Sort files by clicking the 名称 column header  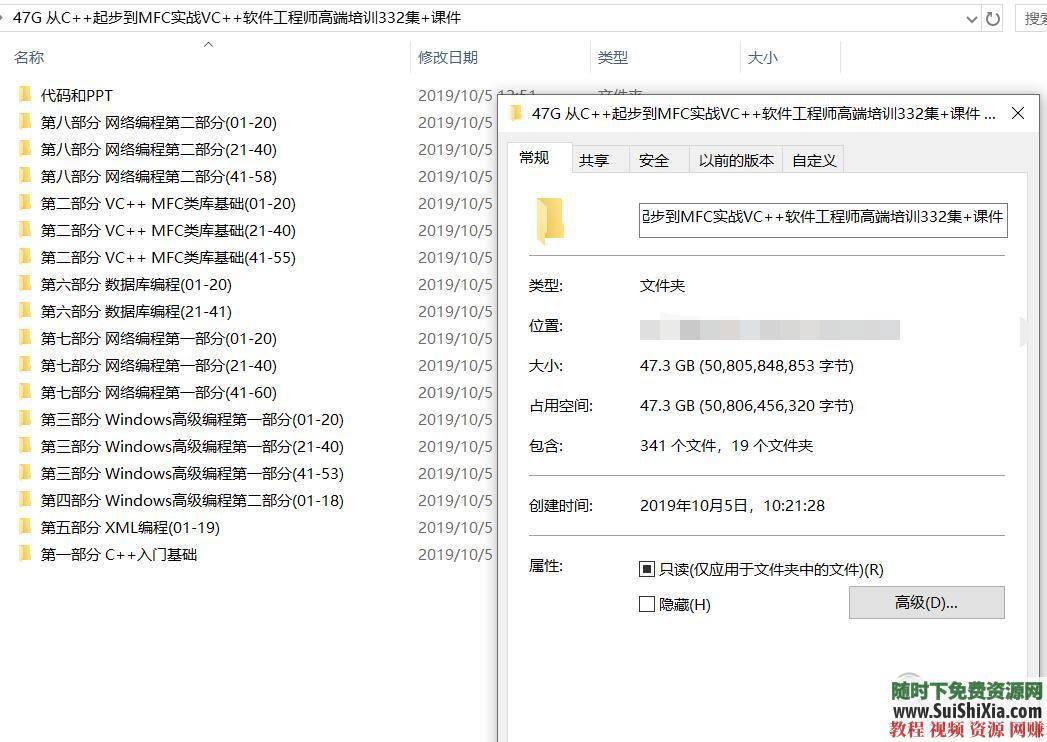(29, 57)
